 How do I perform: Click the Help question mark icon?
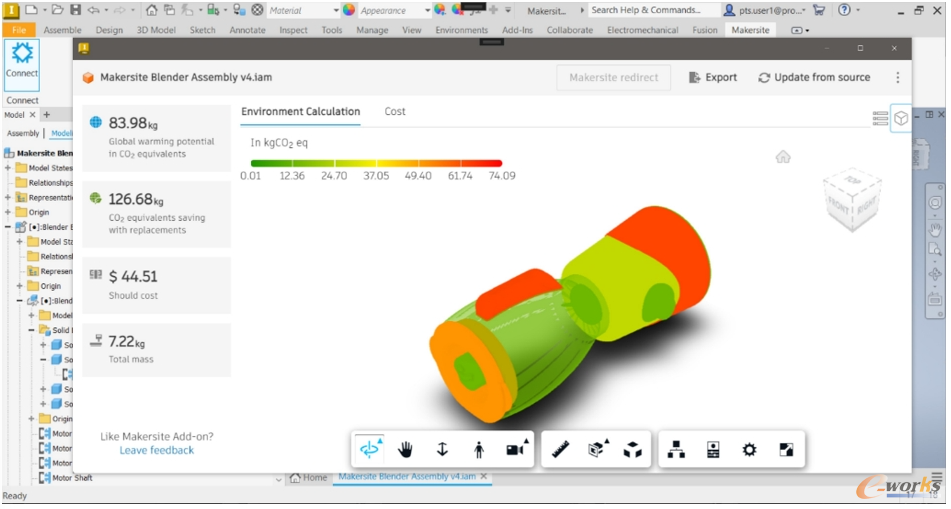click(x=844, y=10)
